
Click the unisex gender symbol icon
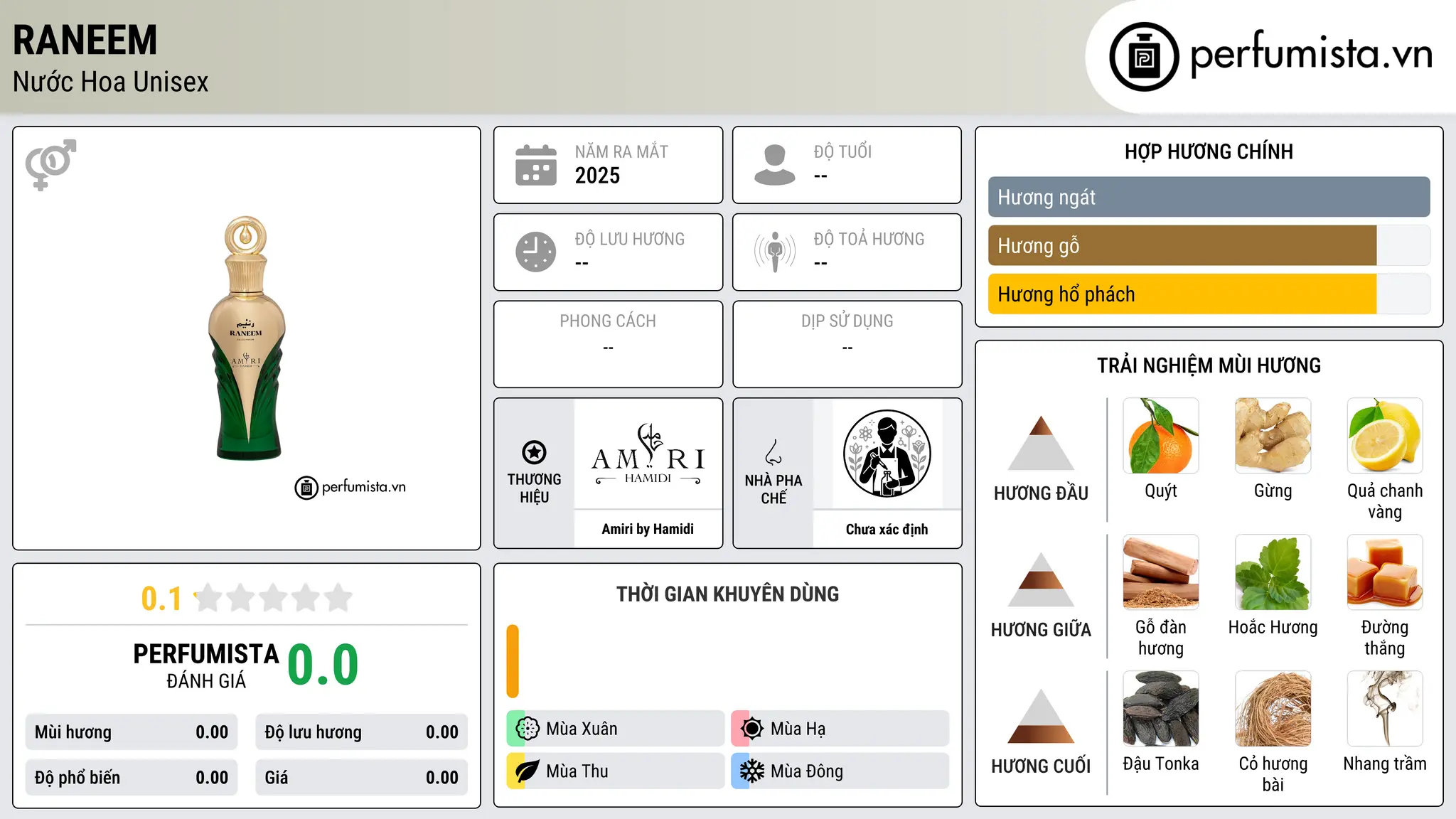point(50,164)
